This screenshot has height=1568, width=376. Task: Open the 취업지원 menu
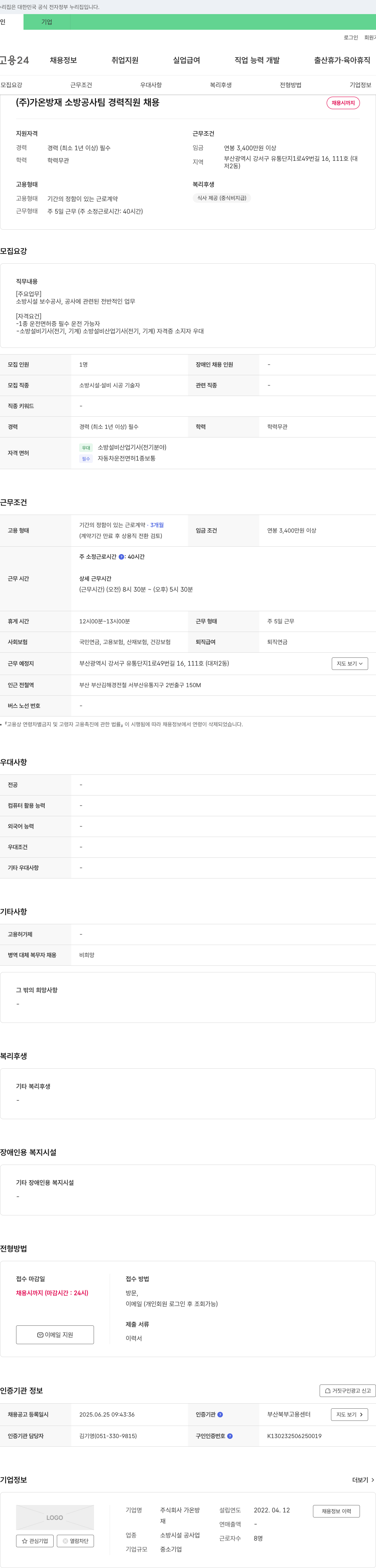125,60
